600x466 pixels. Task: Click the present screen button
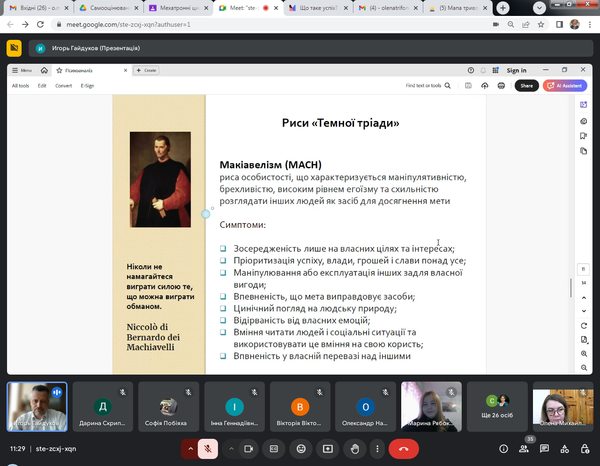click(329, 450)
